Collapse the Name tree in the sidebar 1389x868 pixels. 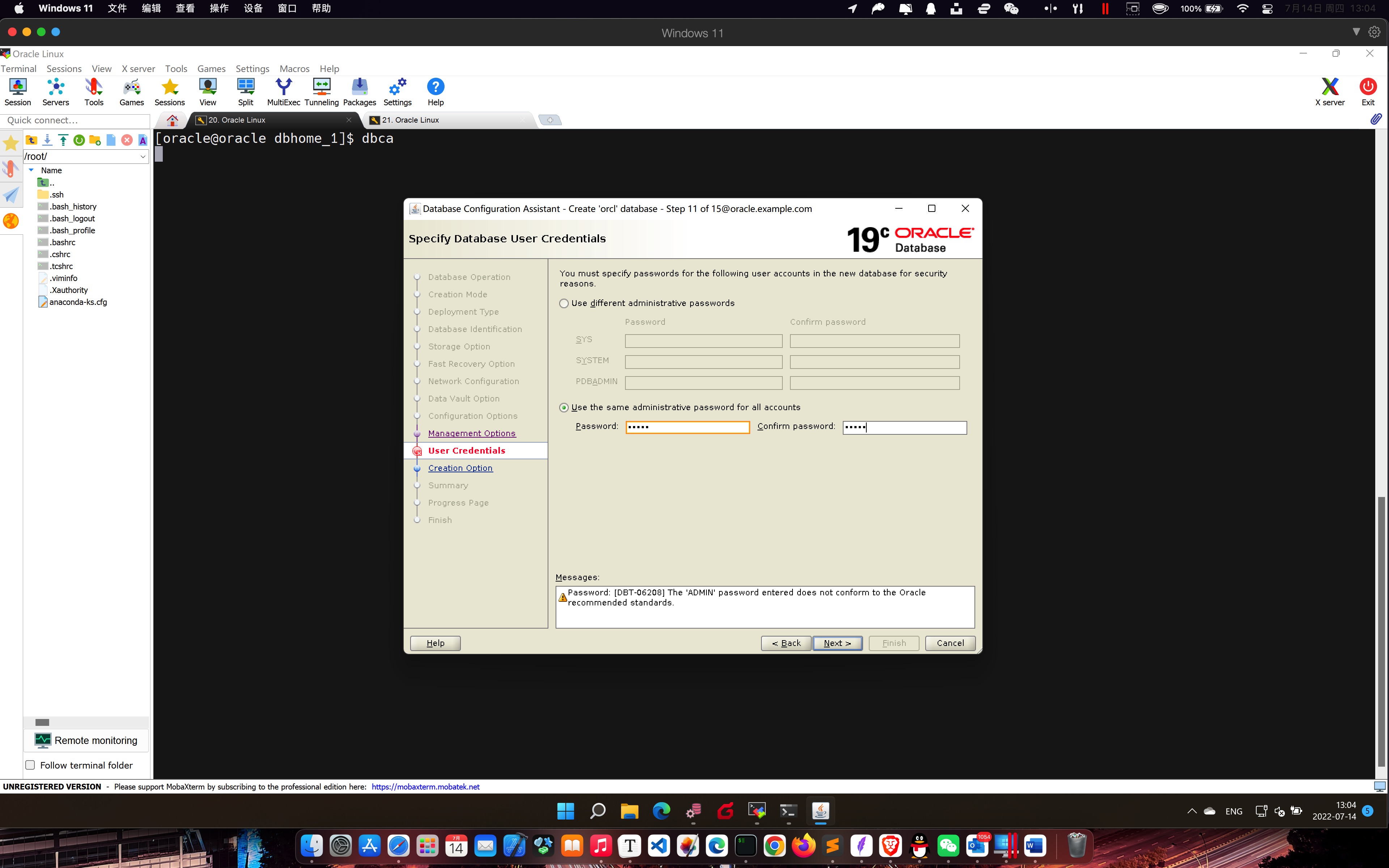31,170
